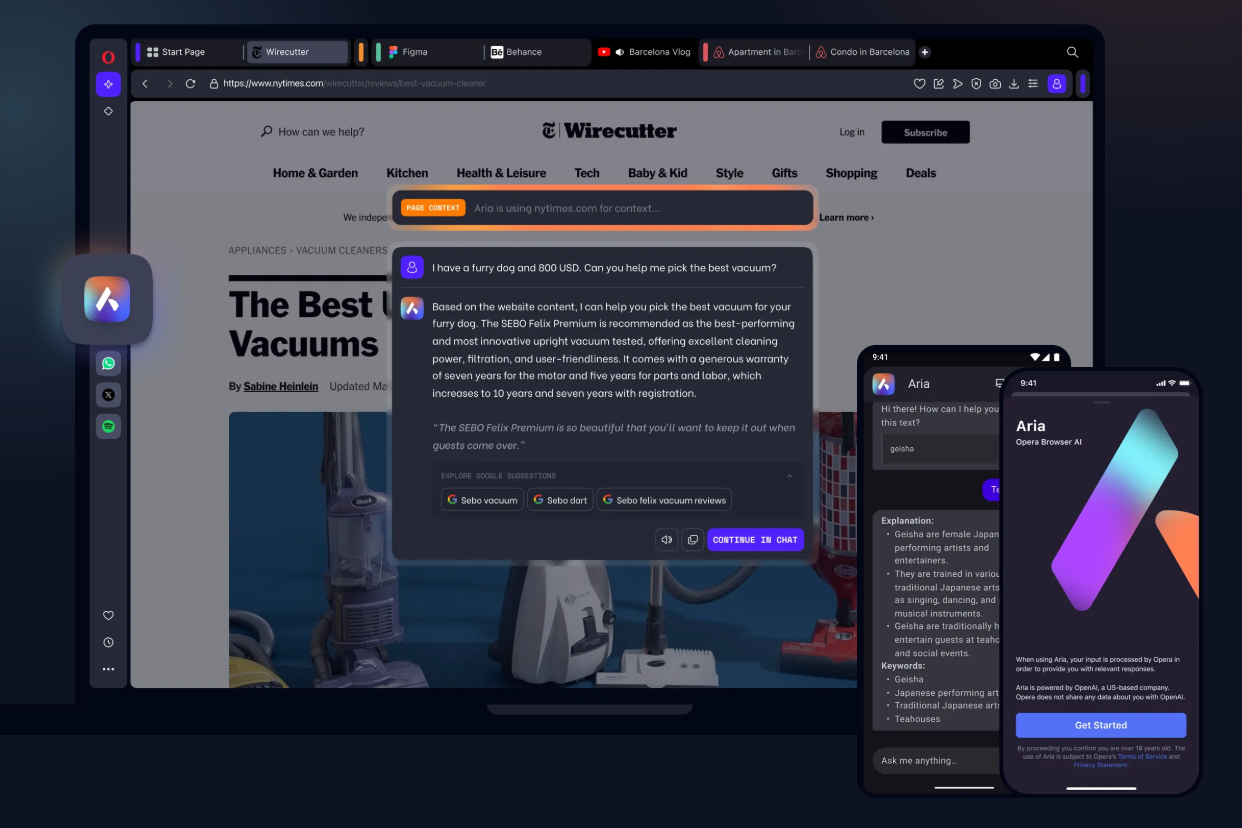Screen dimensions: 1242x828
Task: Click the snapshot edit icon in address bar
Action: coord(938,84)
